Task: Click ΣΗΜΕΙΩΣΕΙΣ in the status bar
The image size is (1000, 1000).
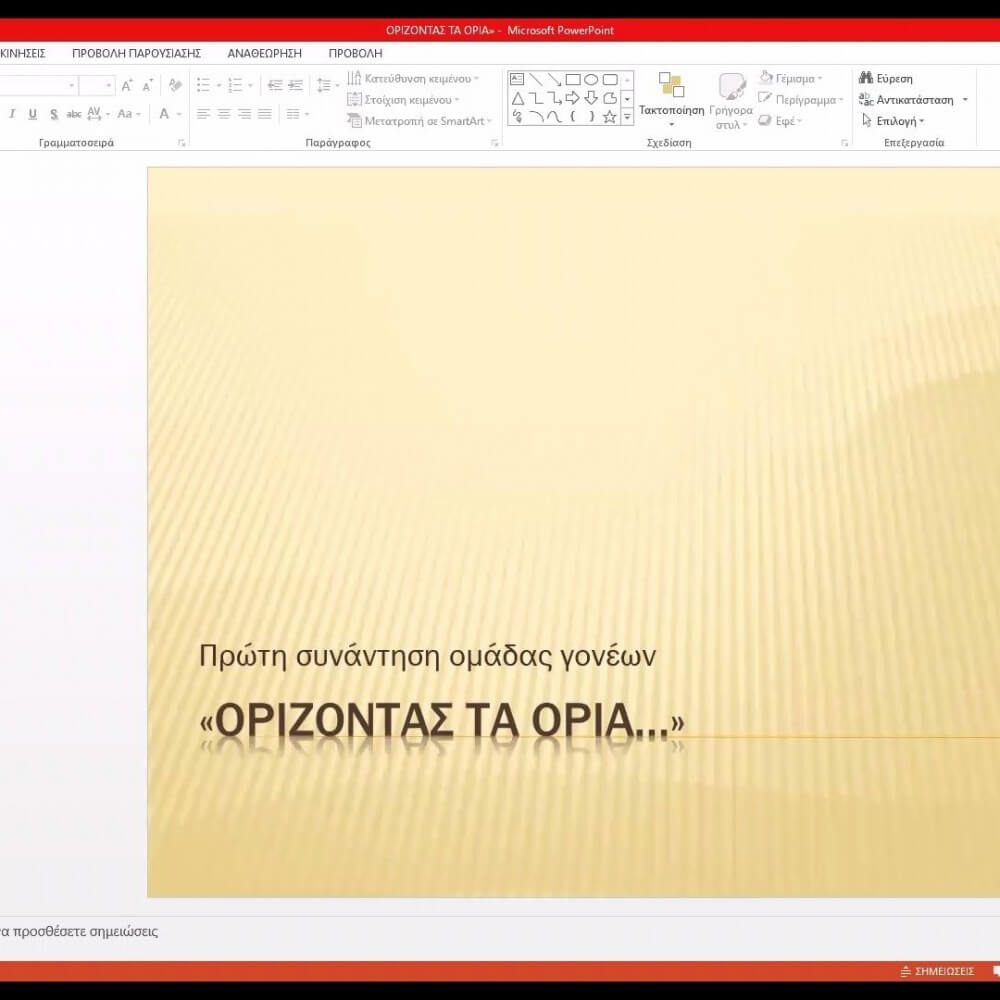Action: point(937,971)
